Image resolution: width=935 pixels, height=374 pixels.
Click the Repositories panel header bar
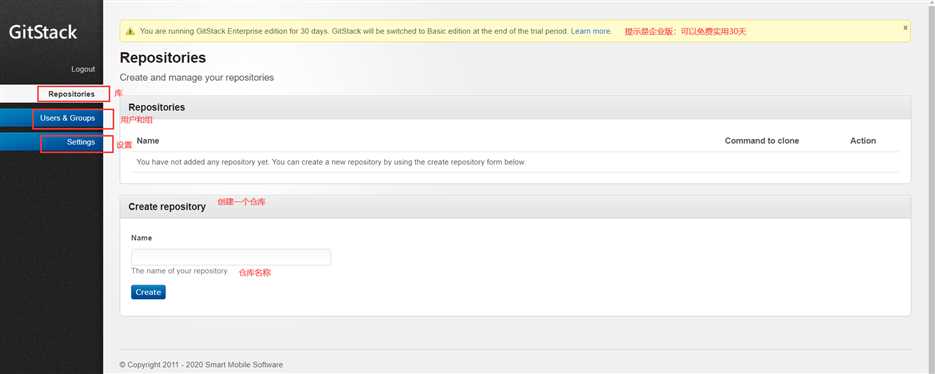point(515,107)
